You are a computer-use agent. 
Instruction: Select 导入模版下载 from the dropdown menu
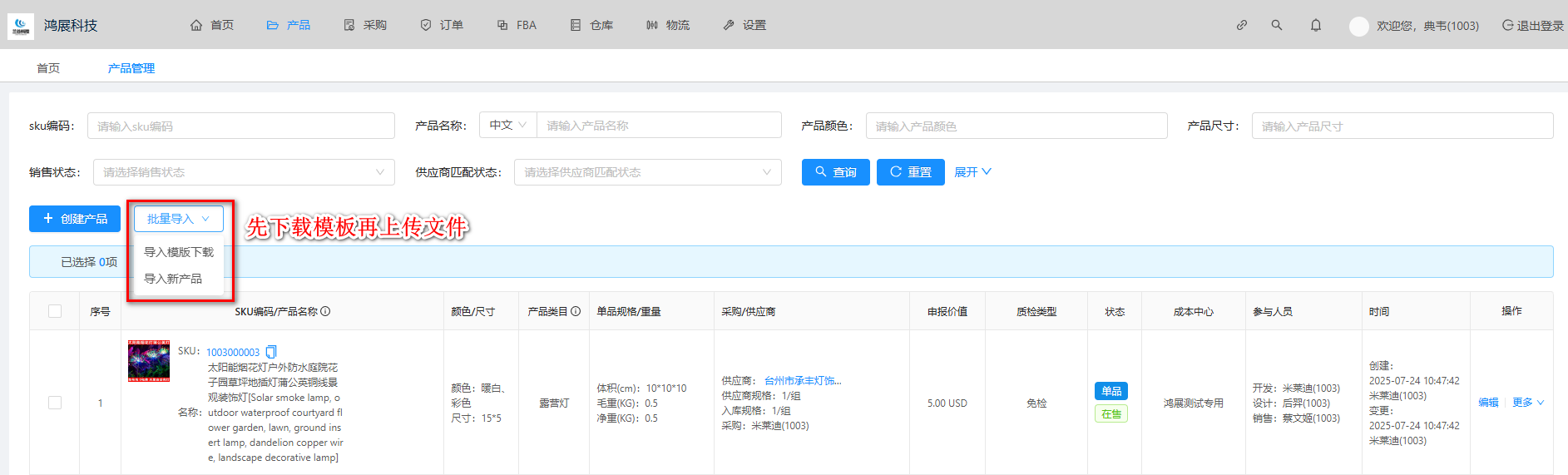click(x=179, y=252)
